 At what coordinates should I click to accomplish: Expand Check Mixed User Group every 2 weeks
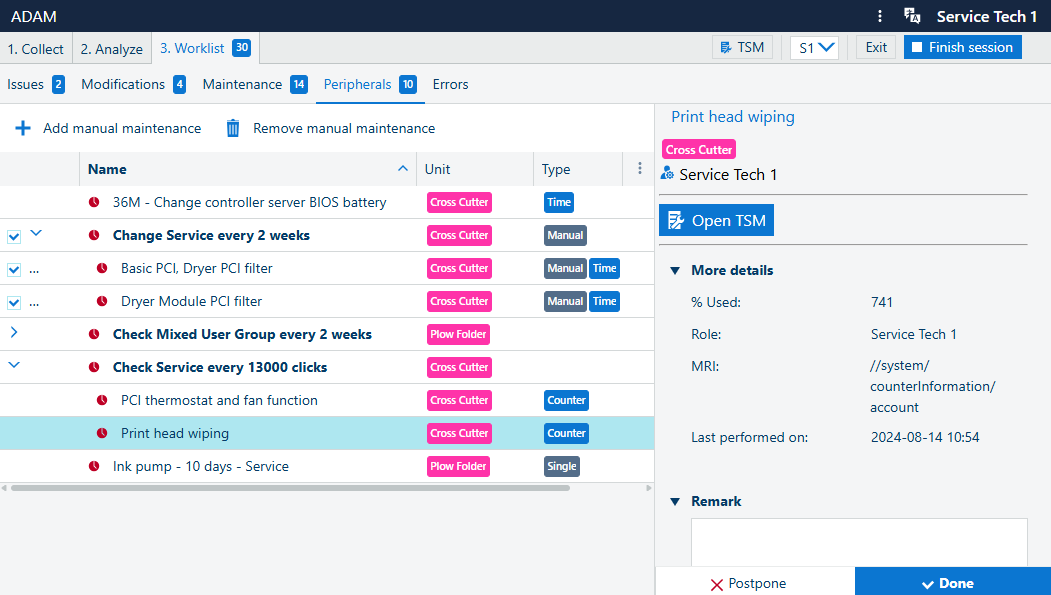(x=14, y=333)
